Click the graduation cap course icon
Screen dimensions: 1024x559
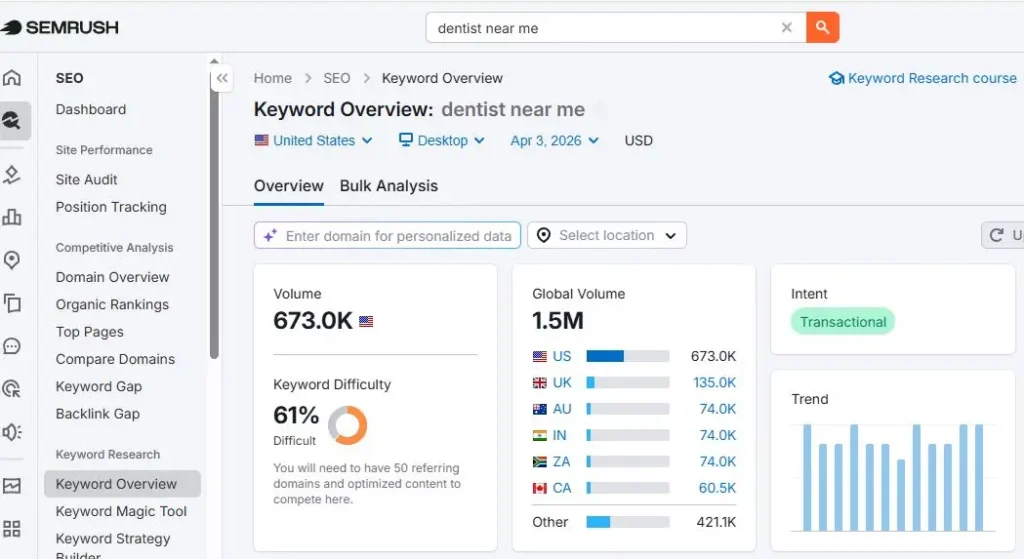coord(836,78)
